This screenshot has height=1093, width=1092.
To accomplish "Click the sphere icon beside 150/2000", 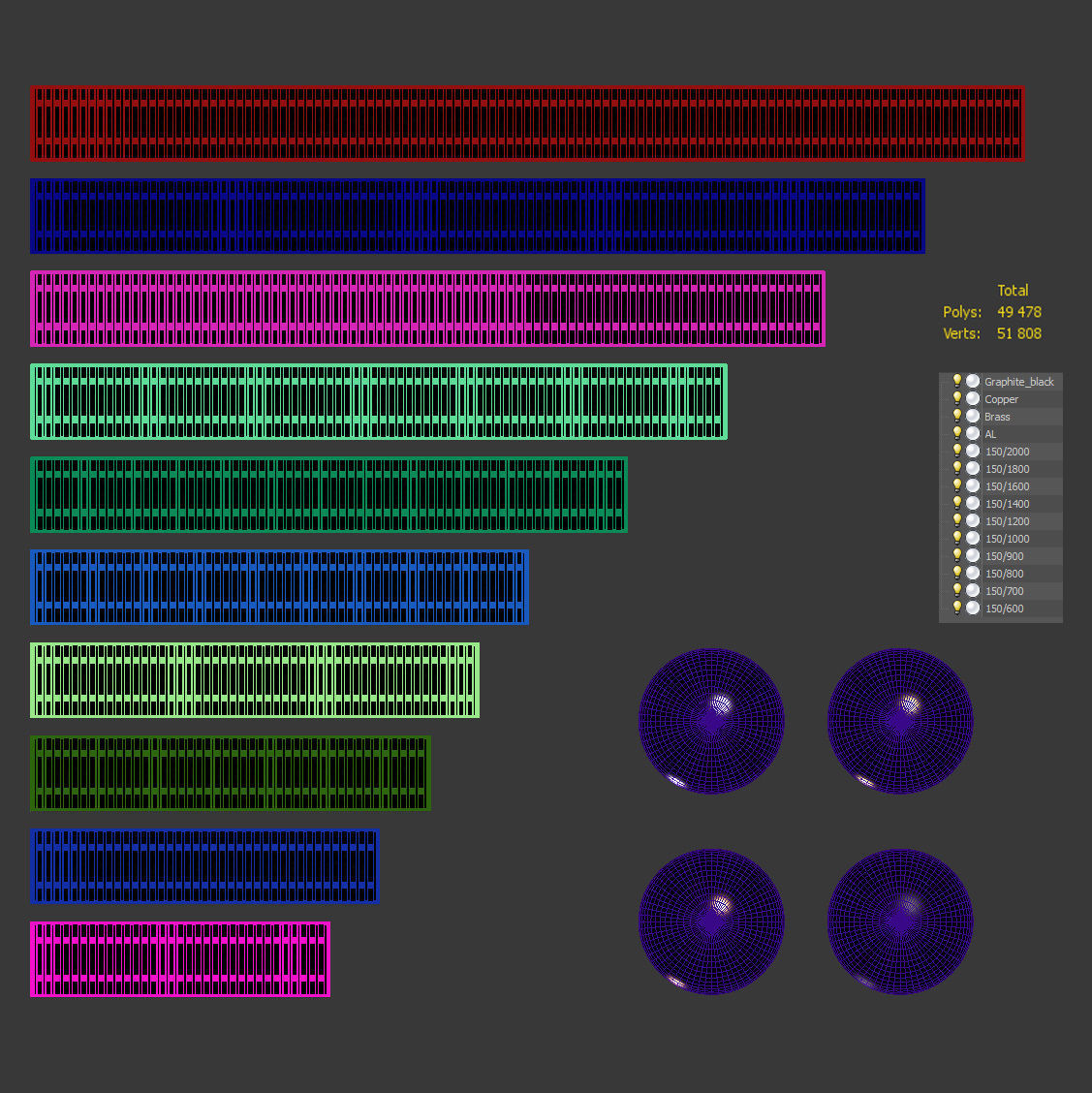I will click(x=973, y=451).
